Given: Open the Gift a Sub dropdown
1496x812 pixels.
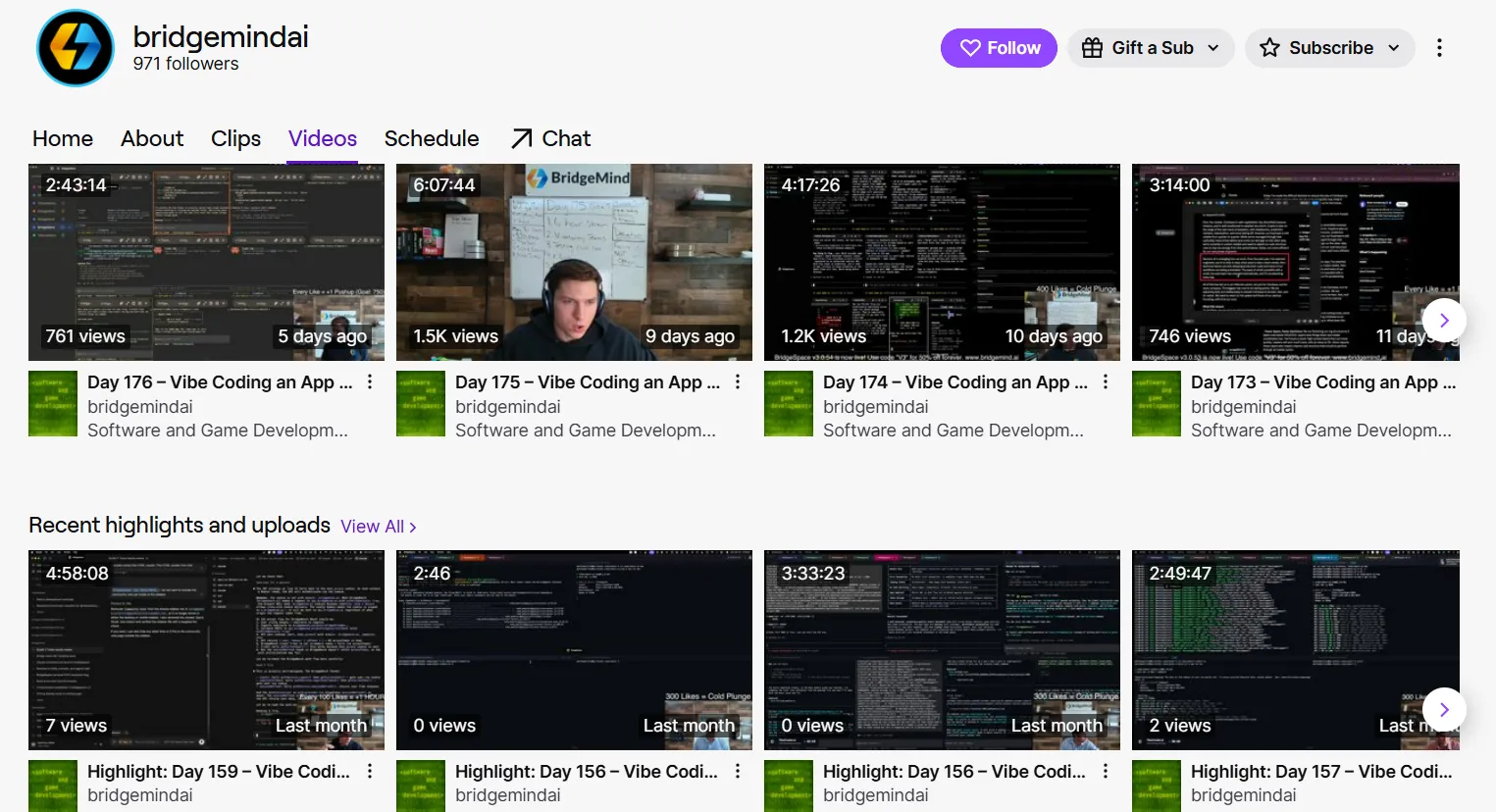Looking at the screenshot, I should [x=1151, y=48].
